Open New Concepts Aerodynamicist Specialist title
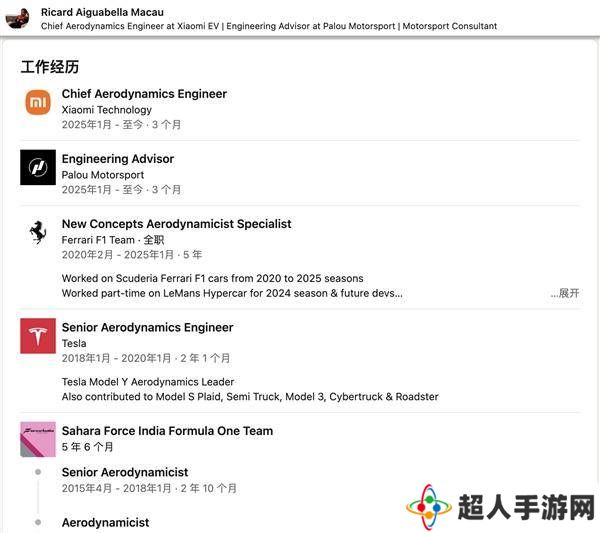This screenshot has height=533, width=600. pyautogui.click(x=176, y=224)
